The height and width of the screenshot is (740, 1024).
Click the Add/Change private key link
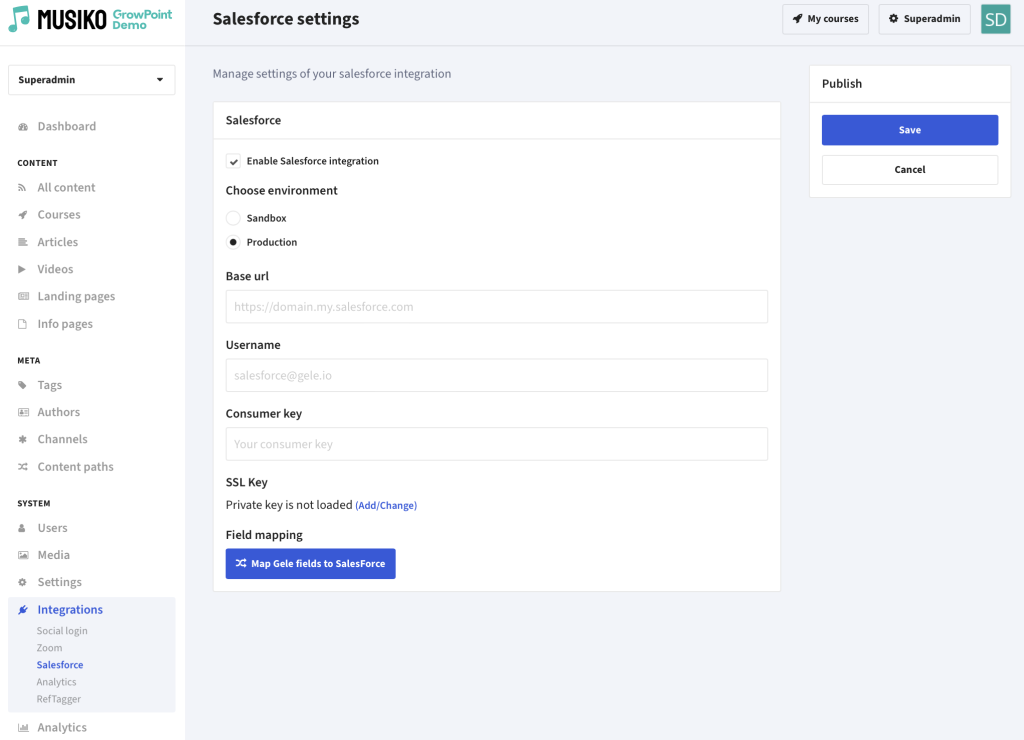tap(386, 506)
